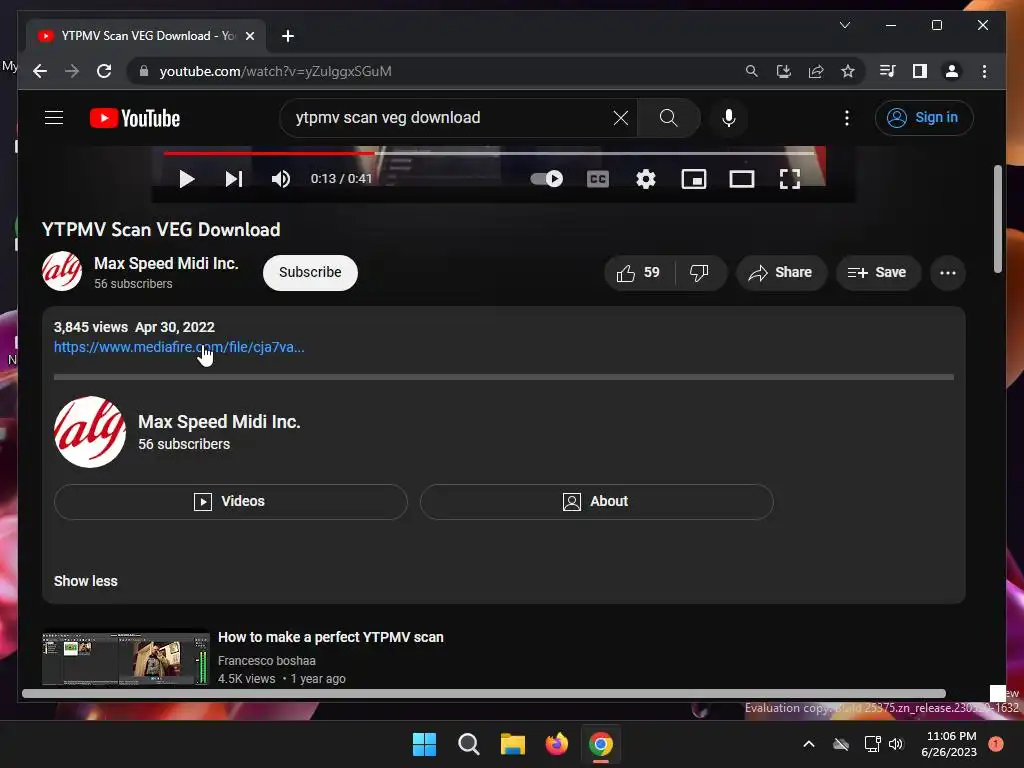1024x768 pixels.
Task: Open a new browser tab
Action: pos(288,36)
